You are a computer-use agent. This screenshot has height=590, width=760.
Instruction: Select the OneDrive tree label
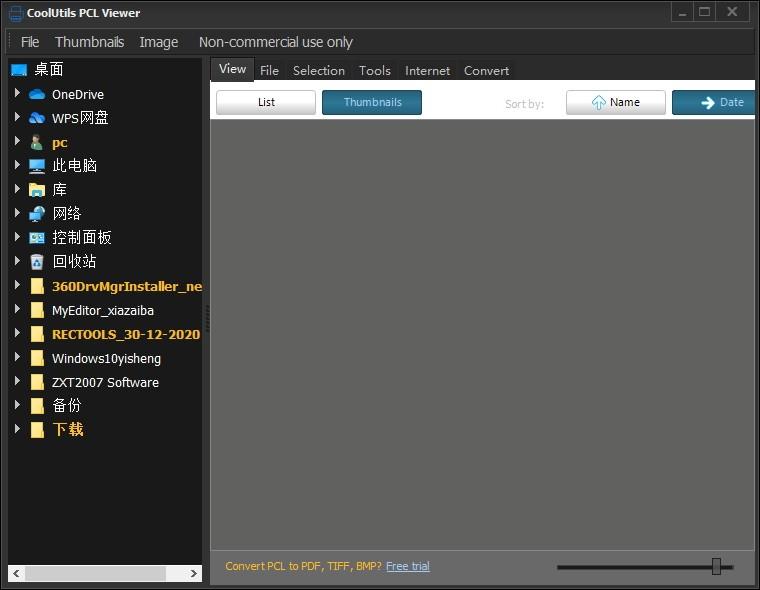78,95
